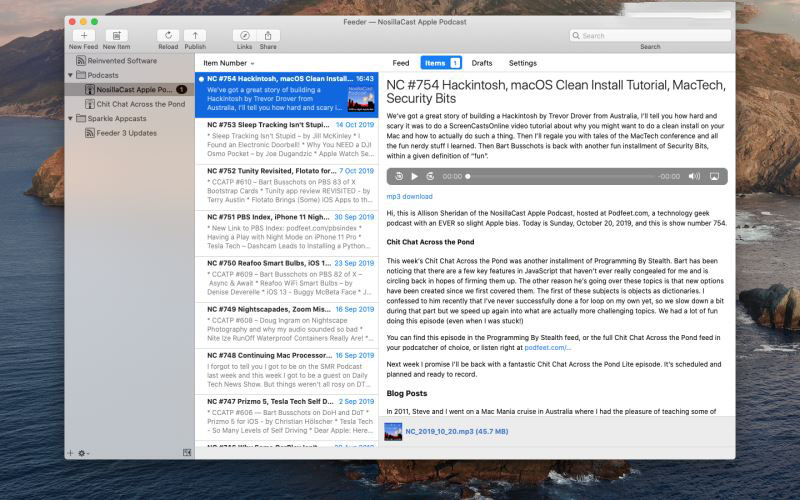Click the sidebar footer panel toggle icon
The width and height of the screenshot is (800, 500).
coord(187,453)
